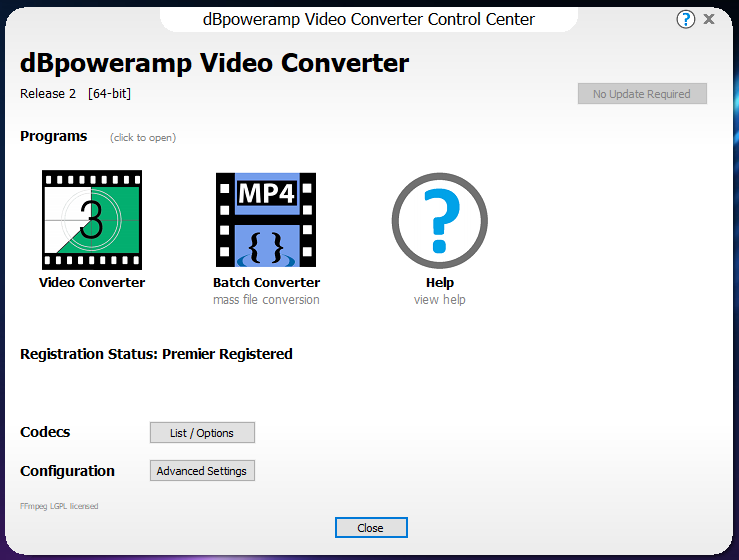
Task: Click the Programs section heading
Action: coord(54,136)
